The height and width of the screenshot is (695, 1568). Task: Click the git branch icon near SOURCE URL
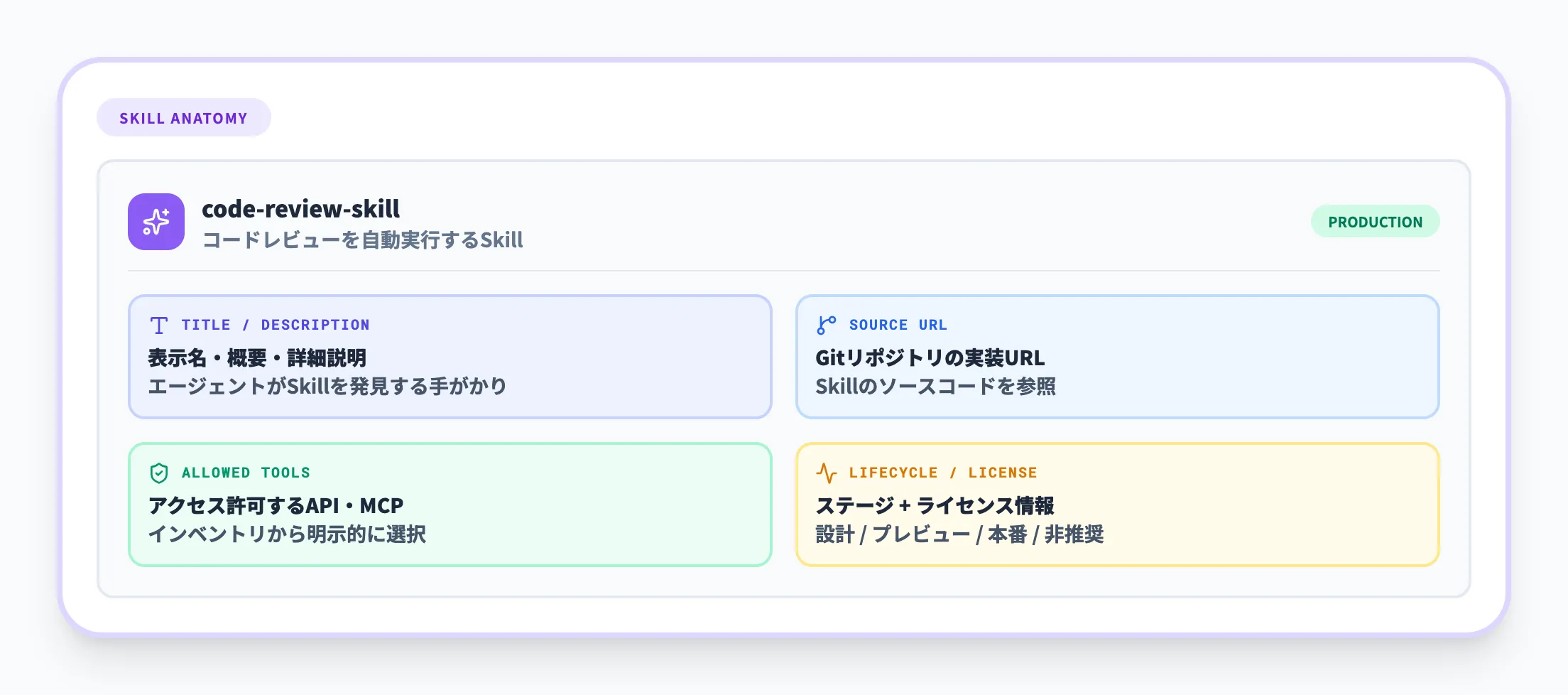pos(826,325)
